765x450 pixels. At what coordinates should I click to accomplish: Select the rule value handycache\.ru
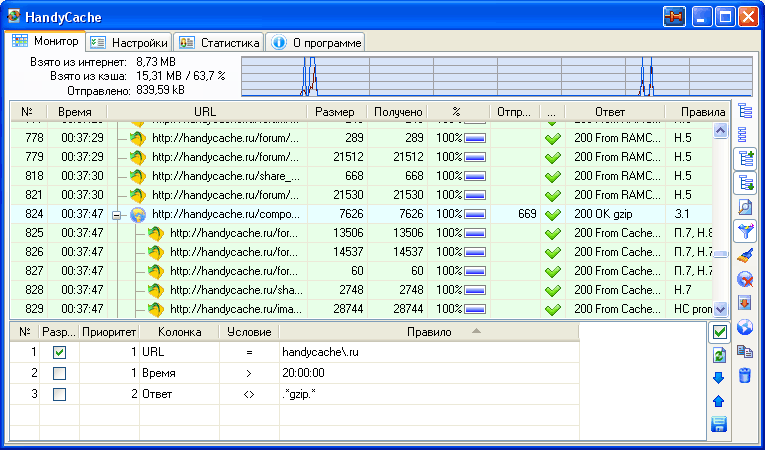[x=321, y=352]
